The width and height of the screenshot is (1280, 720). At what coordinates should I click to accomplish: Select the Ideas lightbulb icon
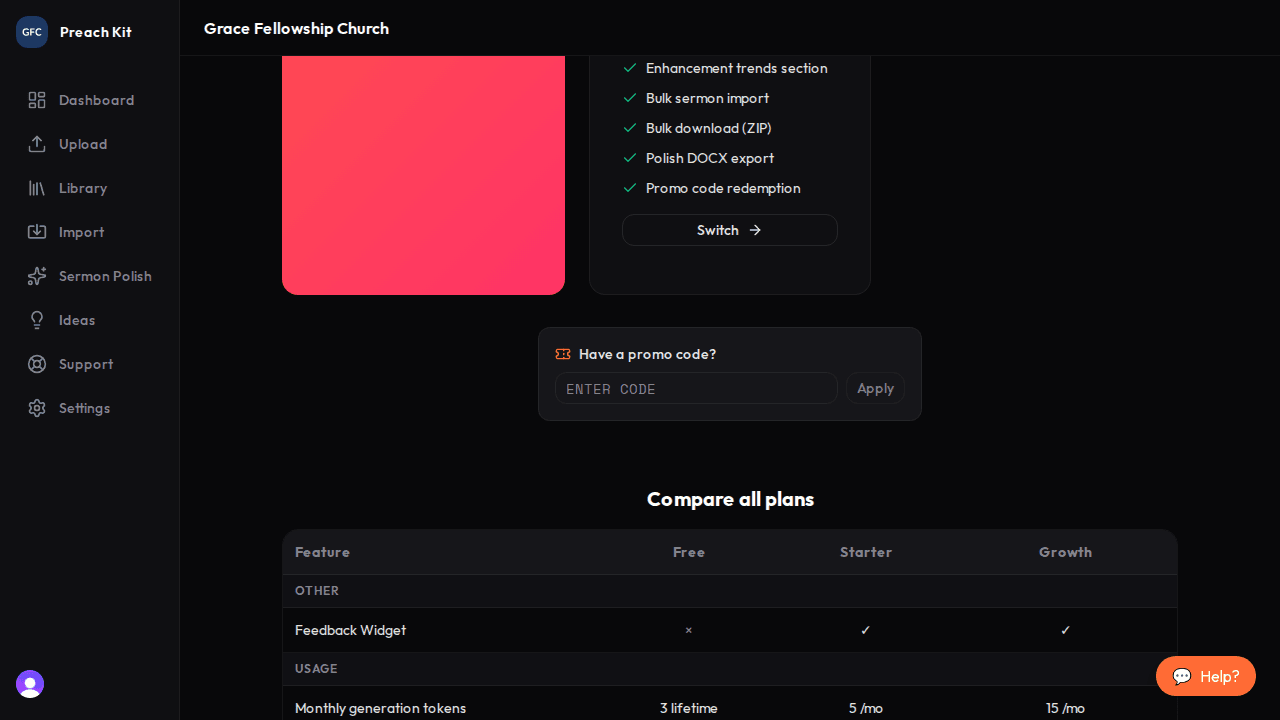click(37, 320)
